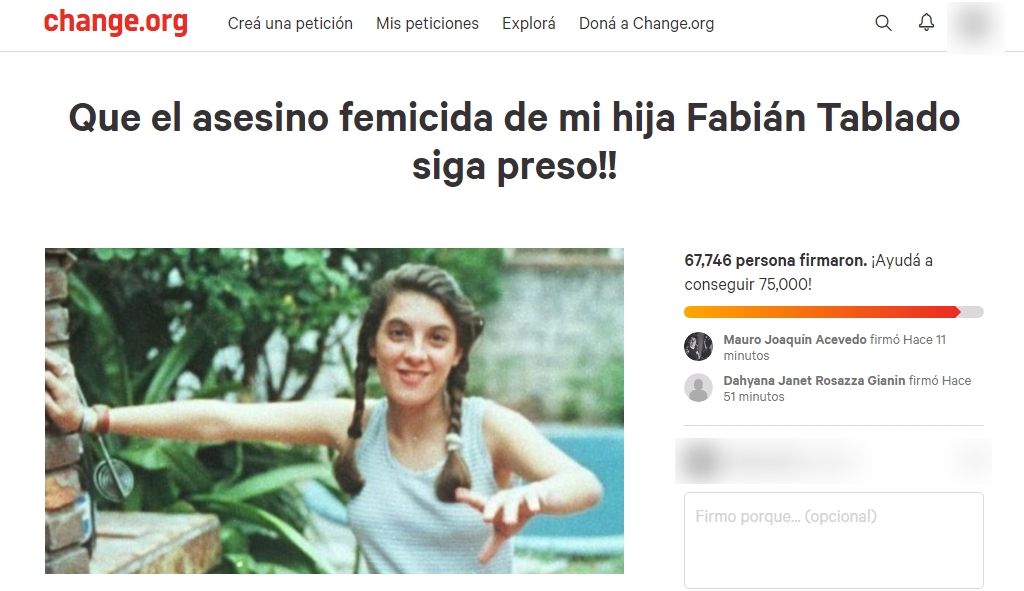Click Dahyana Janet Rosazza Gianin signer name

(x=814, y=381)
